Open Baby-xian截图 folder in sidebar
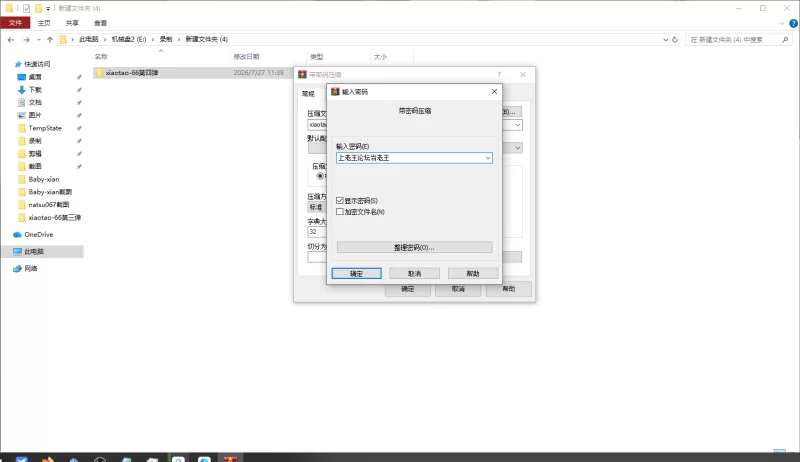The image size is (800, 462). (50, 192)
